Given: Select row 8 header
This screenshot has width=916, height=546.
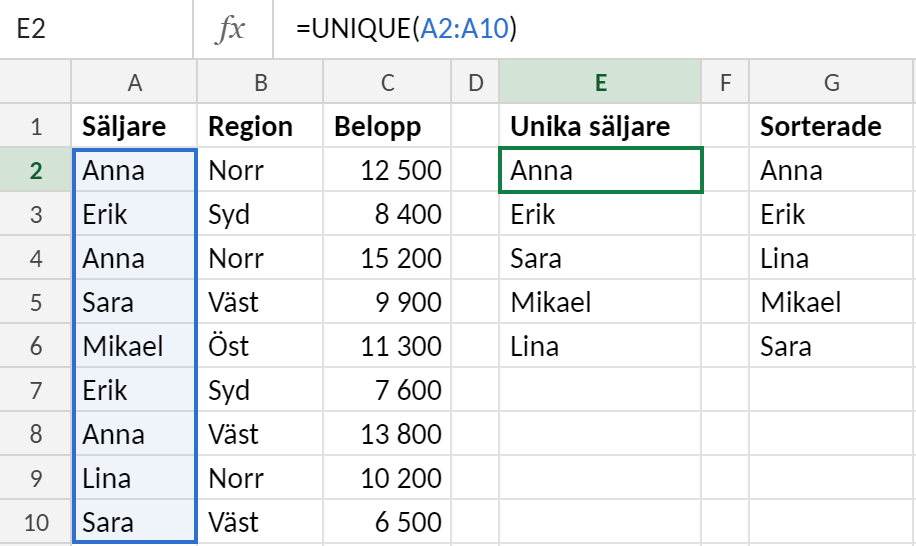Looking at the screenshot, I should coord(36,434).
